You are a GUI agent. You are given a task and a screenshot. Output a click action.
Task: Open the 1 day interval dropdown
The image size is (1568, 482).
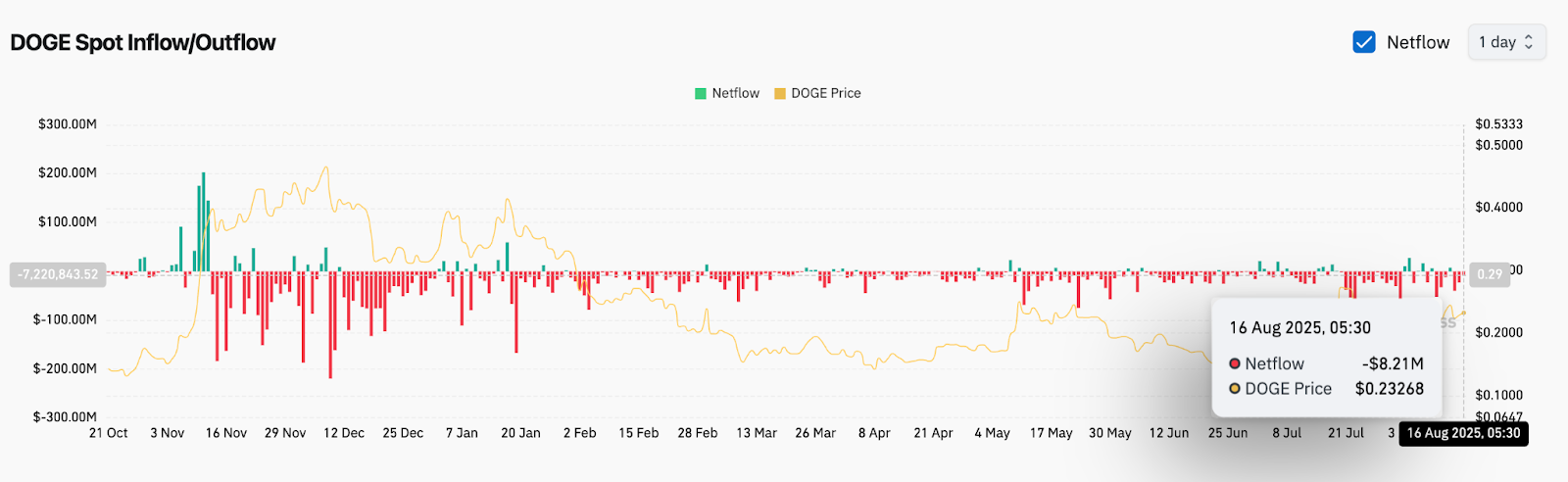[1505, 42]
